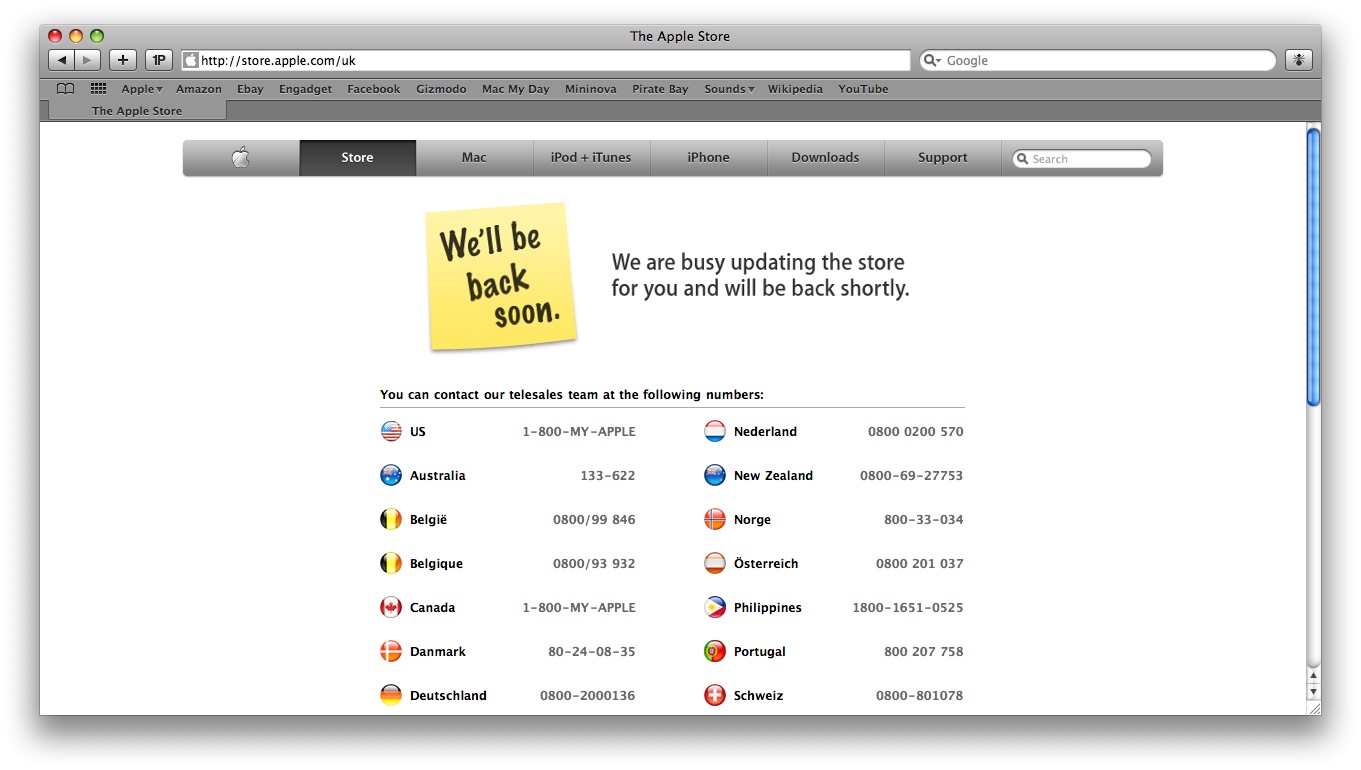
Task: Click the Österreich flag icon
Action: pyautogui.click(x=715, y=564)
